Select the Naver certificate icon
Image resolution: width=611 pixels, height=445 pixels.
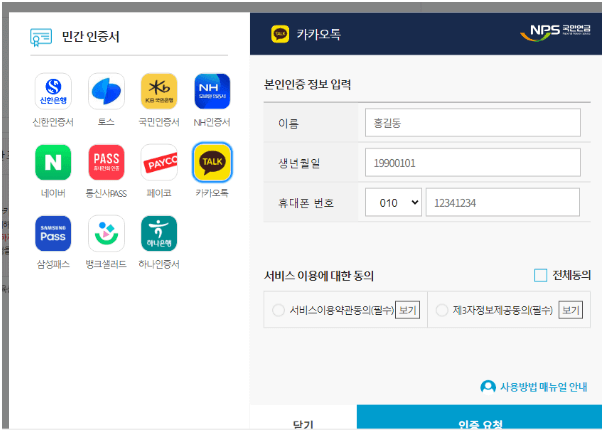point(53,162)
